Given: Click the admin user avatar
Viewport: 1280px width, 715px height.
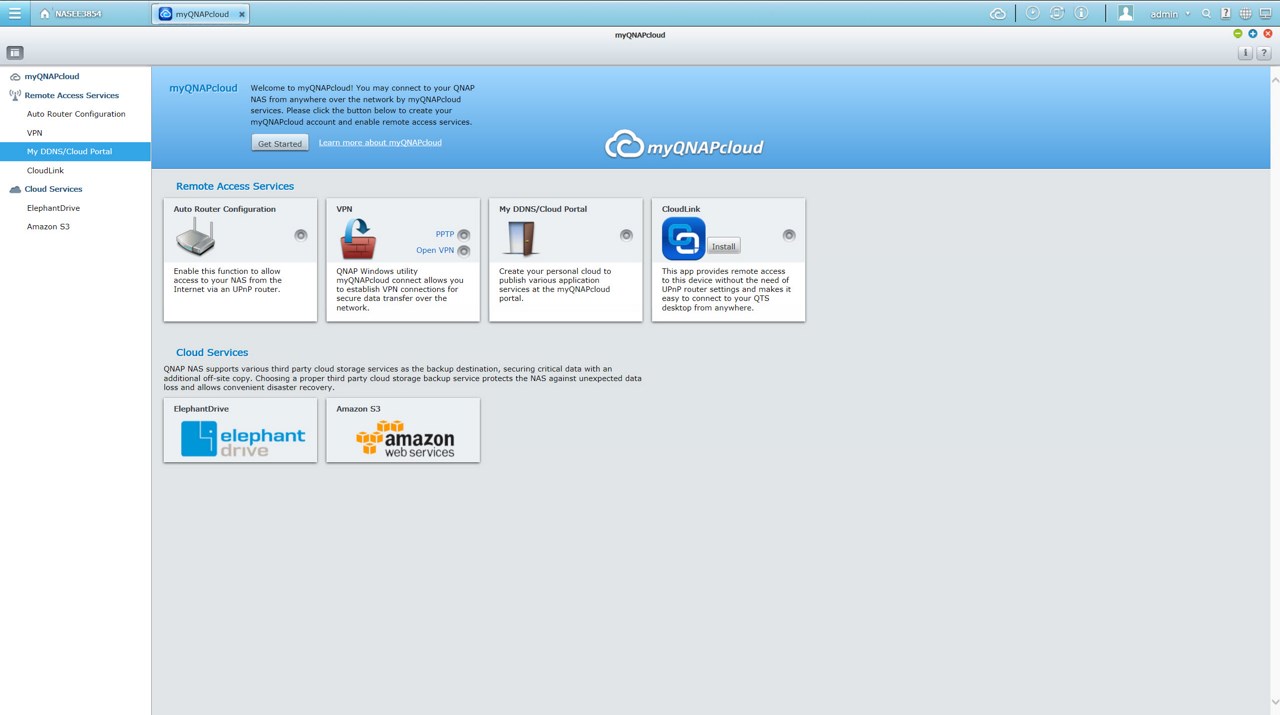Looking at the screenshot, I should tap(1126, 13).
